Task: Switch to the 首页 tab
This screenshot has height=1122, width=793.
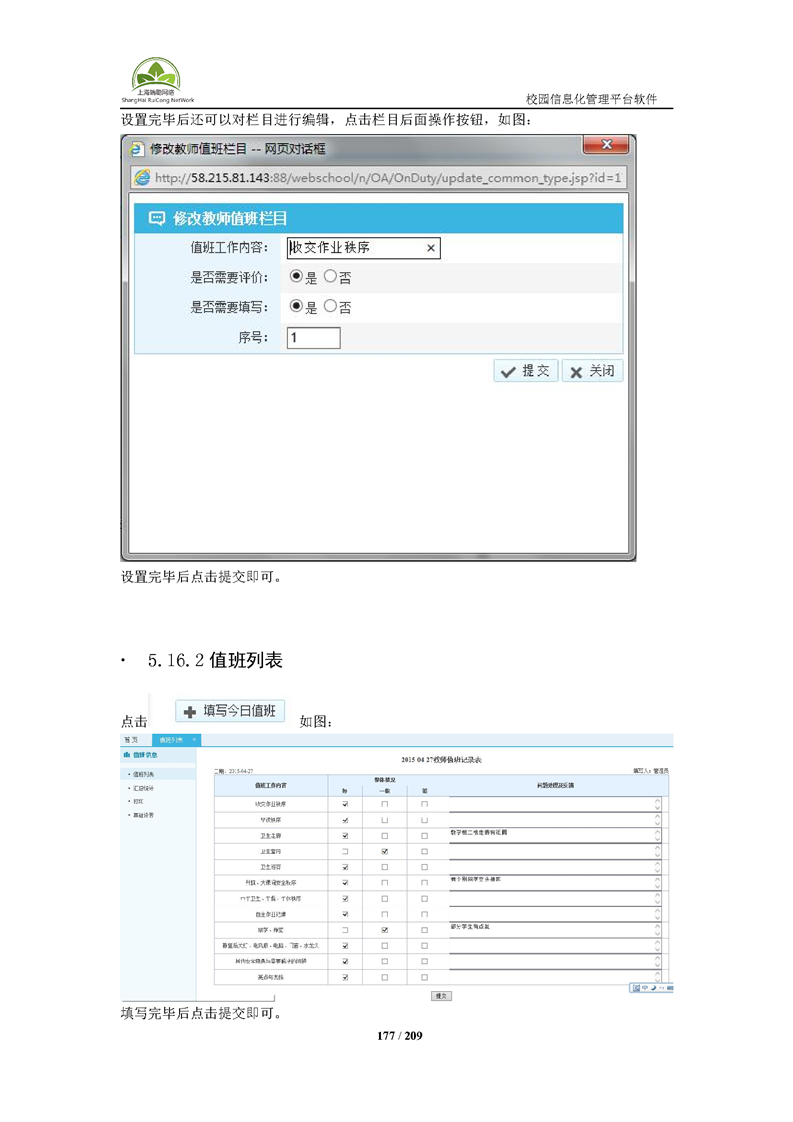Action: click(132, 739)
